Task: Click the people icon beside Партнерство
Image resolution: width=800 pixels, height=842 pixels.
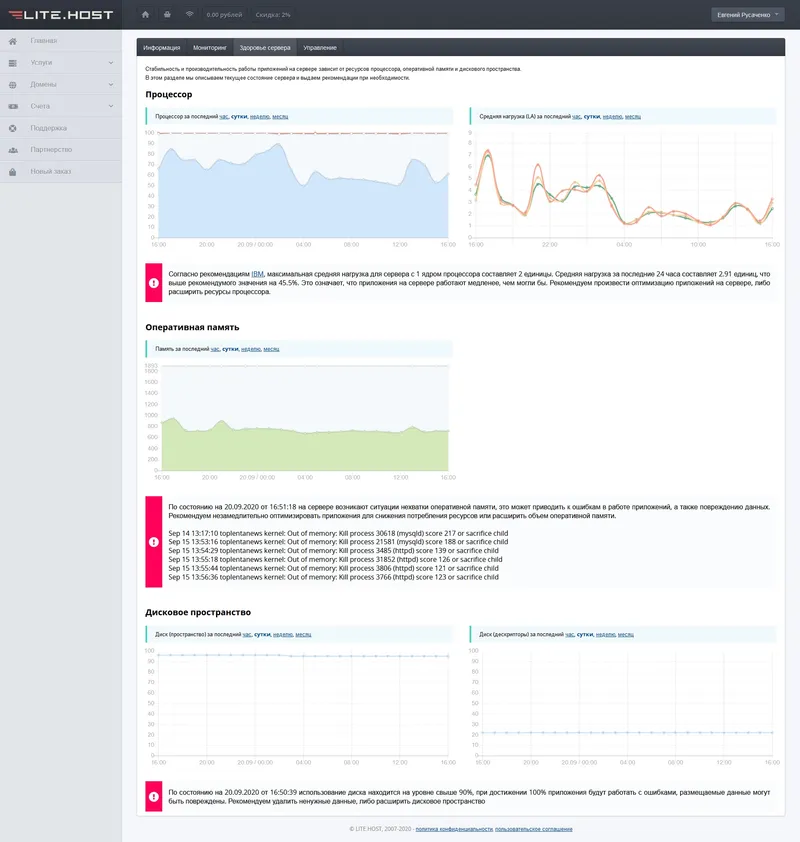Action: (13, 150)
